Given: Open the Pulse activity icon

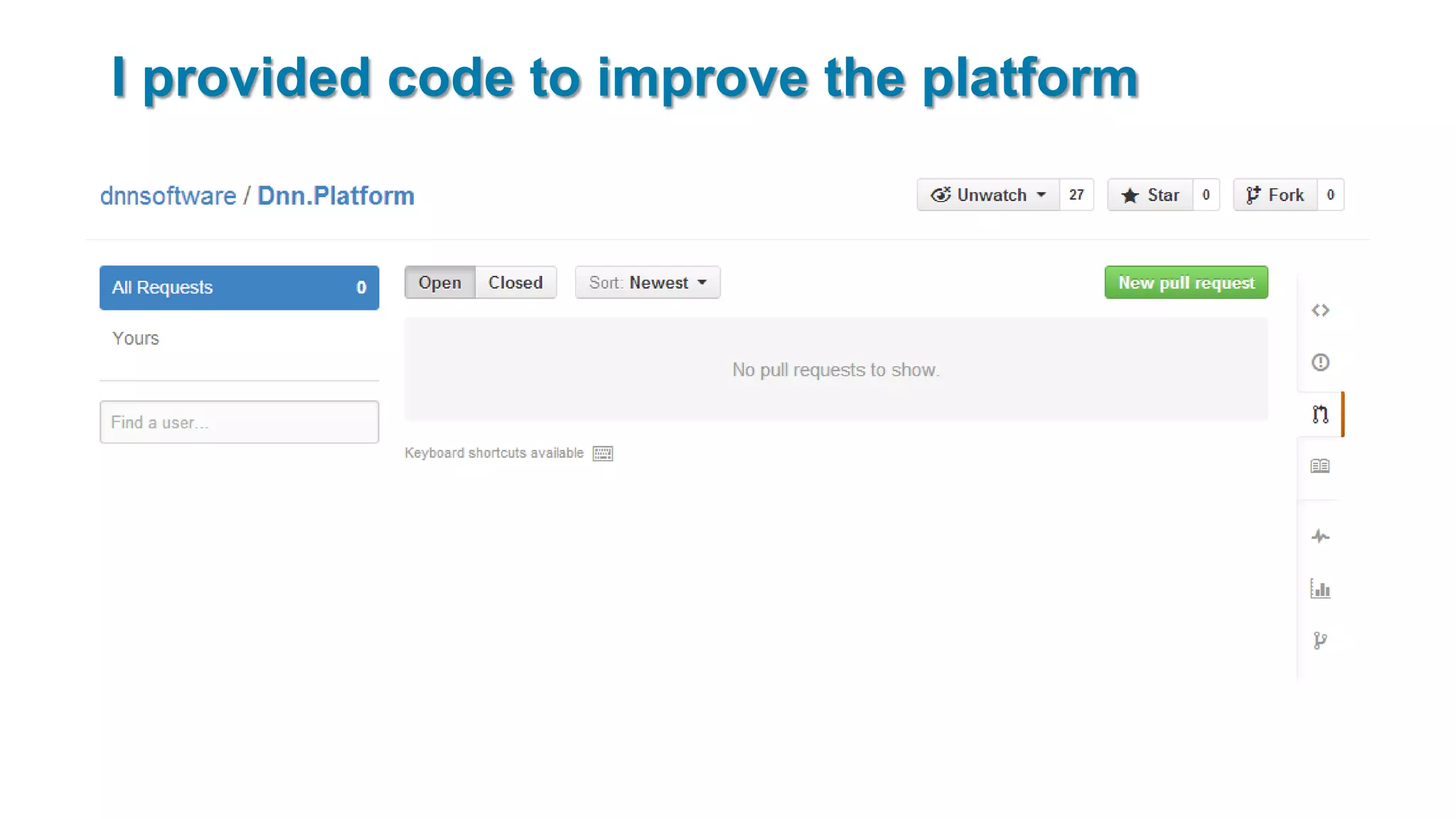Looking at the screenshot, I should coord(1320,536).
